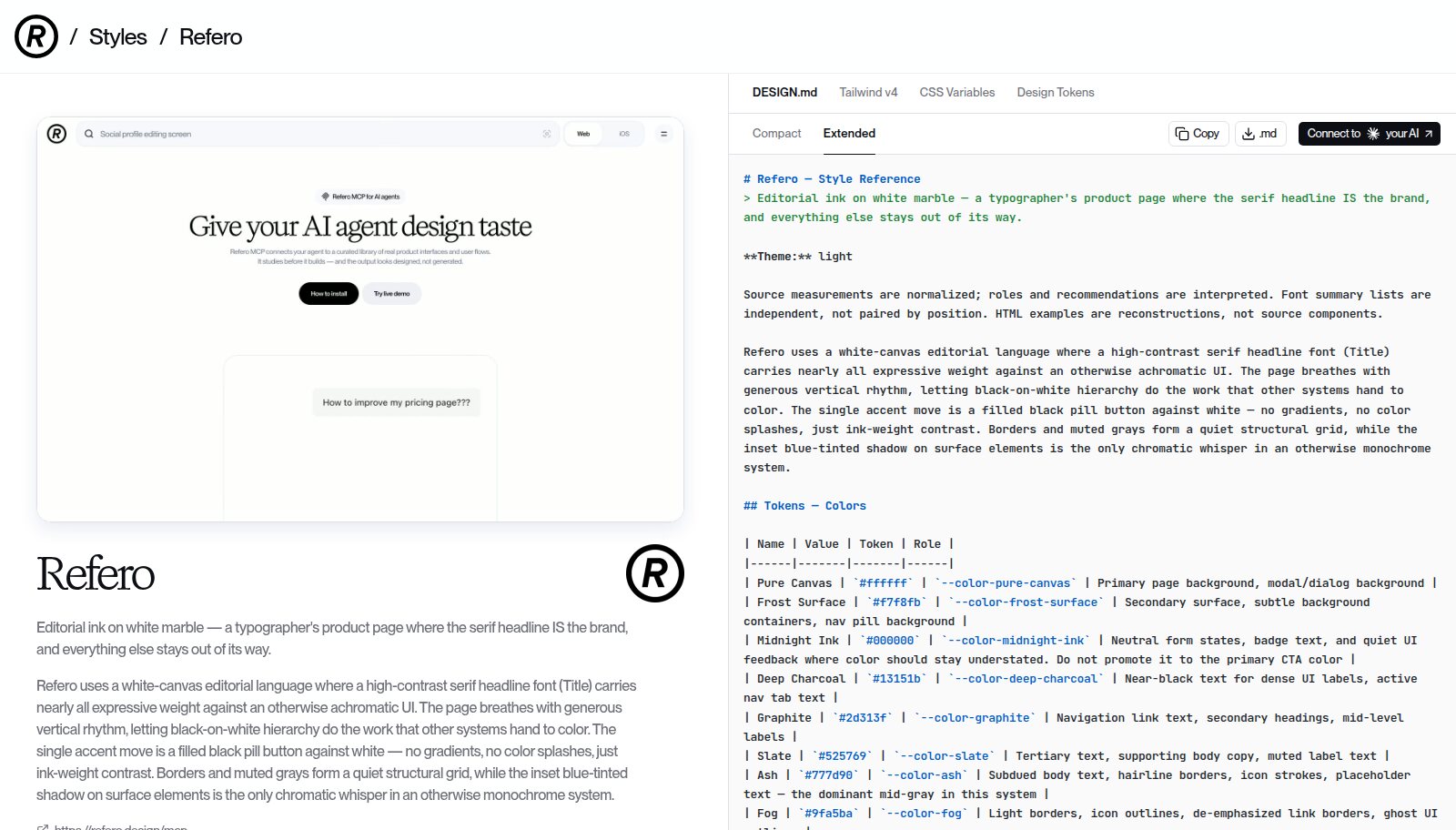
Task: Click the 'How to install' black pill button
Action: [x=329, y=294]
